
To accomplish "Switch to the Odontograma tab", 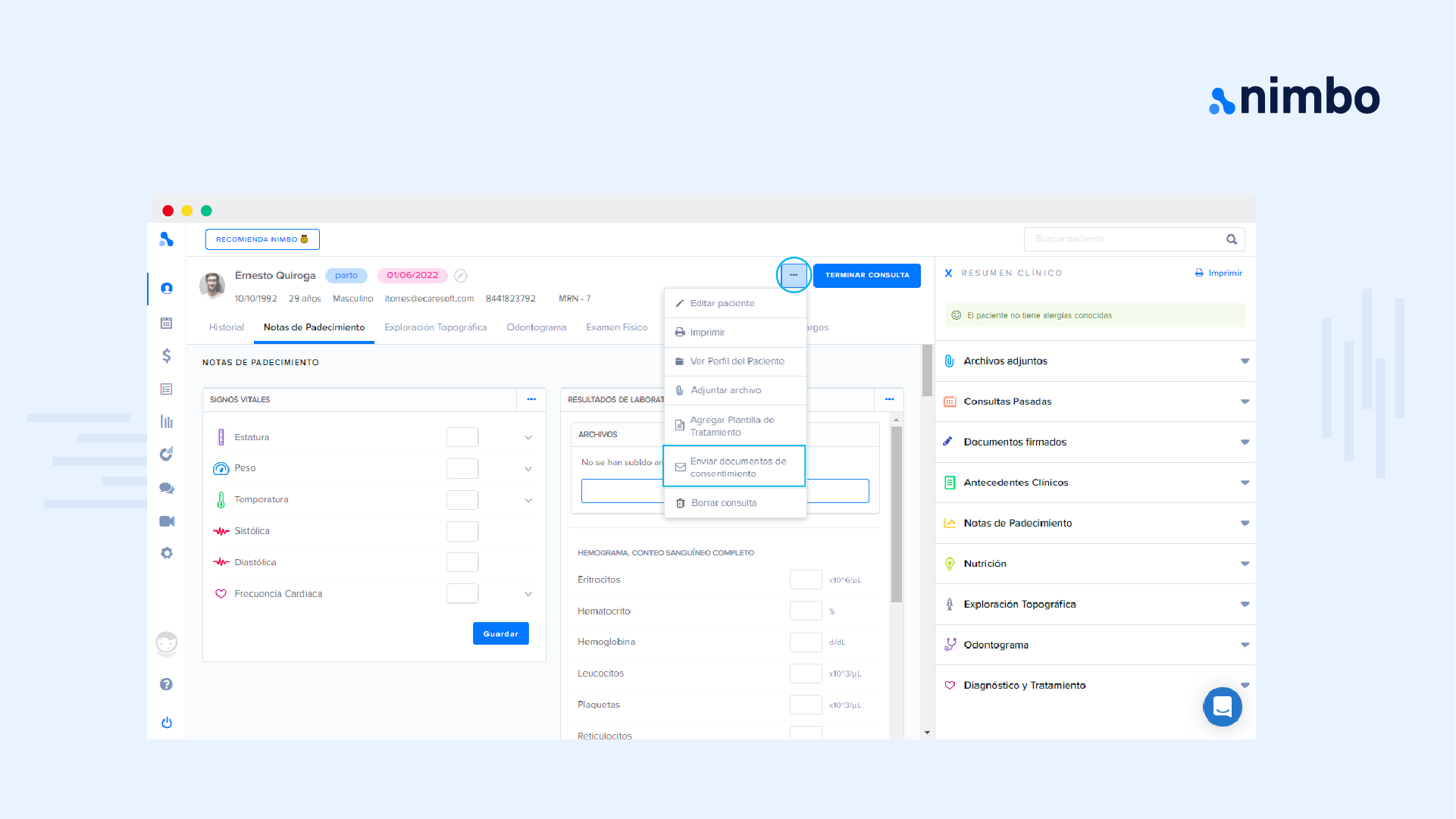I will pos(536,327).
